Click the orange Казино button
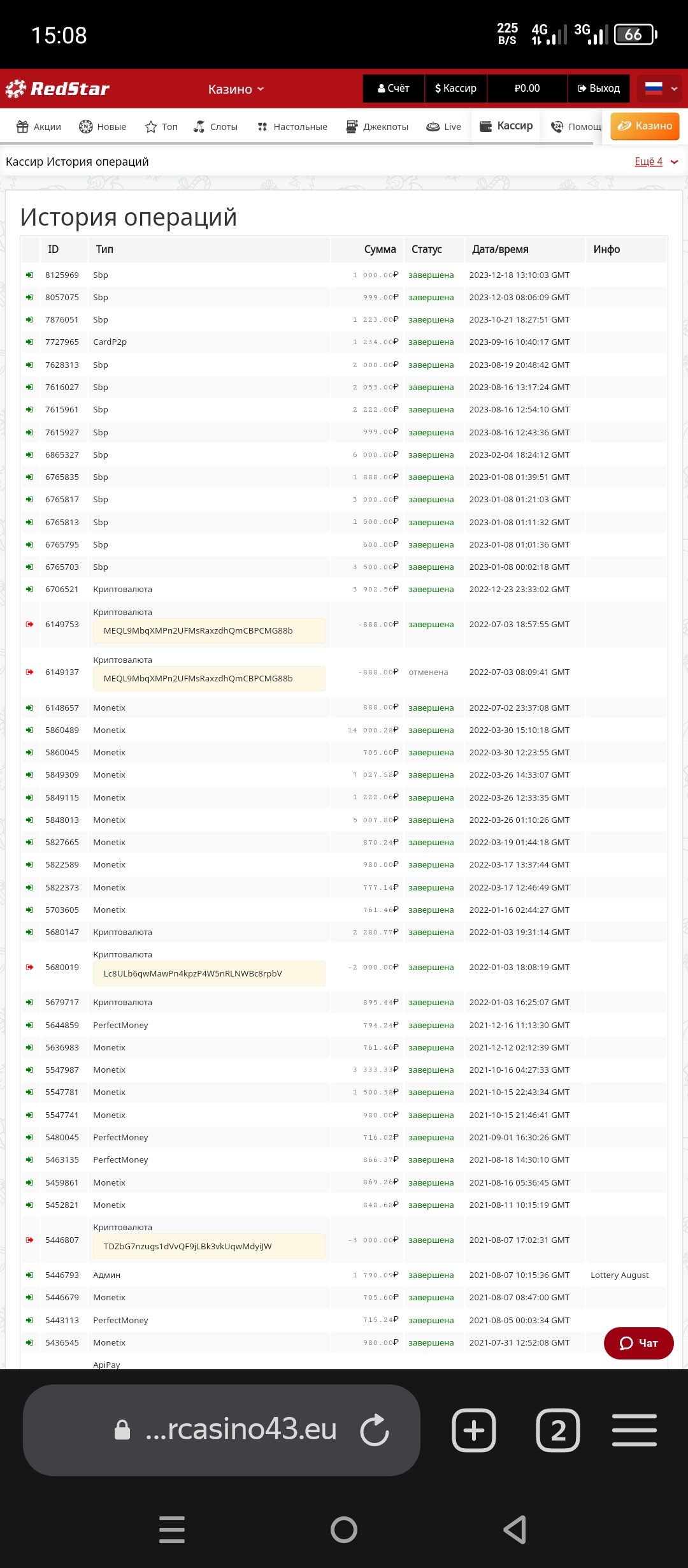This screenshot has width=688, height=1568. point(645,126)
